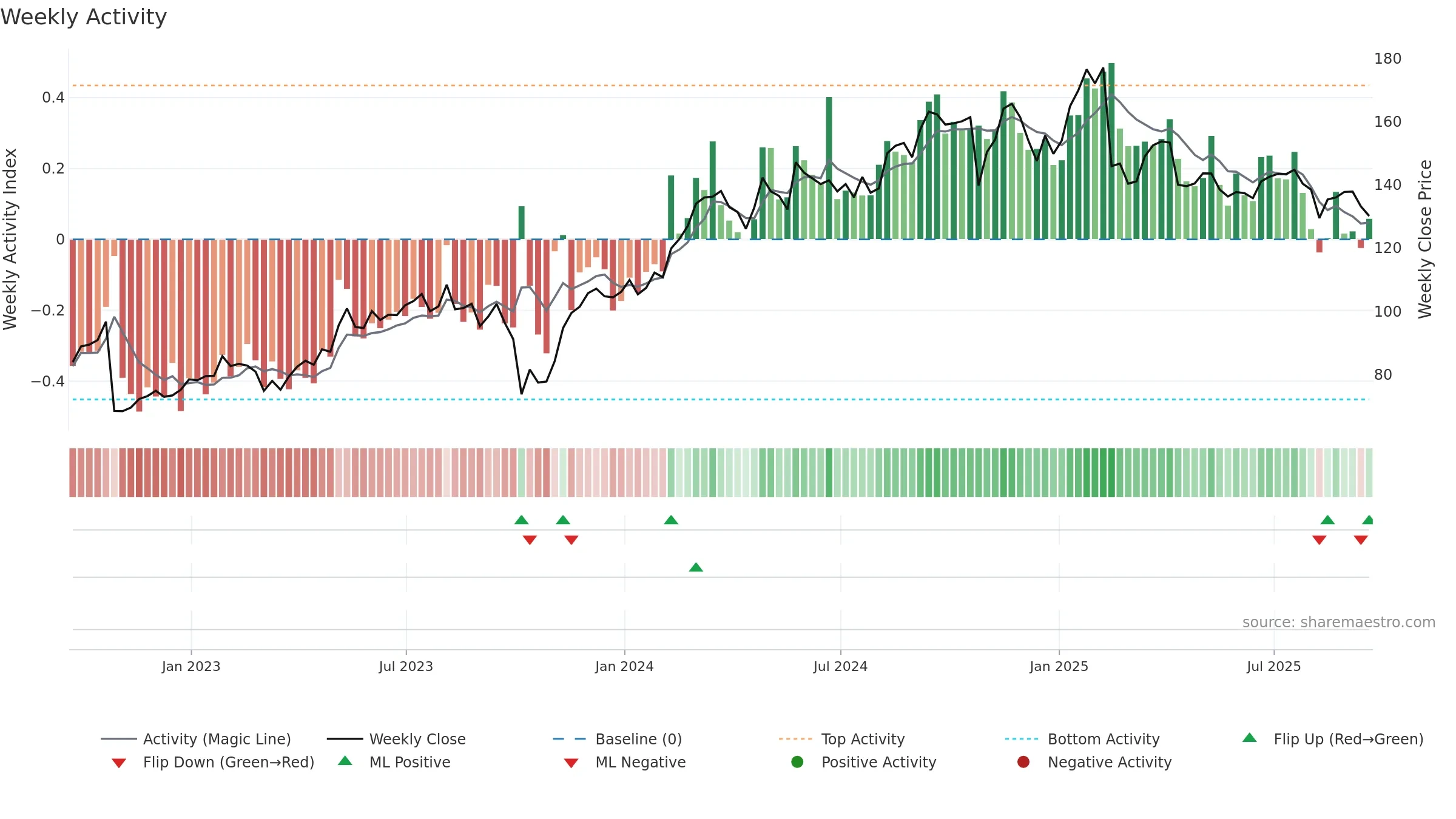Click the tallest dark green bar in early 2025
This screenshot has height=819, width=1456.
1111,151
